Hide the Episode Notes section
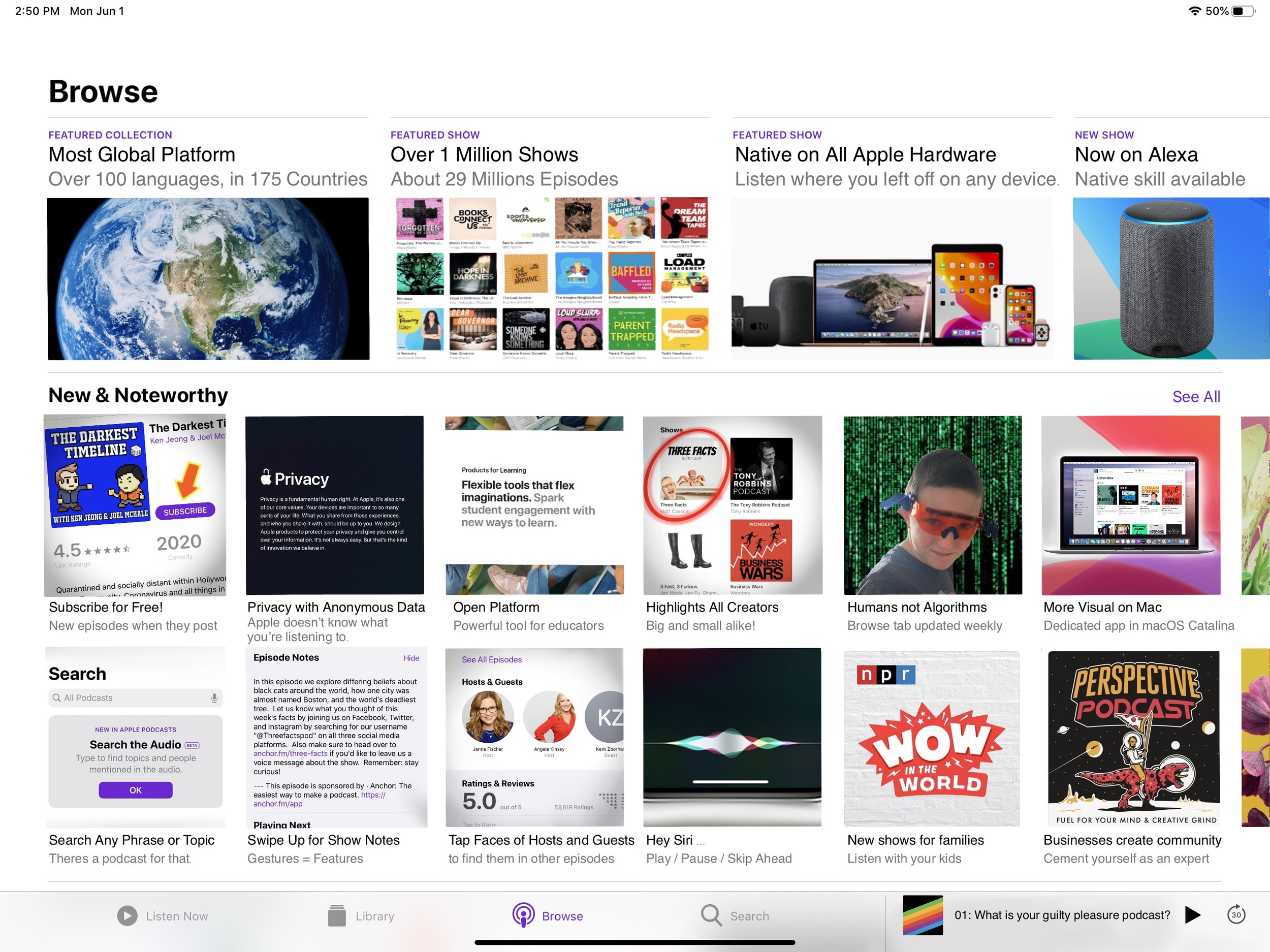1270x952 pixels. (x=411, y=658)
